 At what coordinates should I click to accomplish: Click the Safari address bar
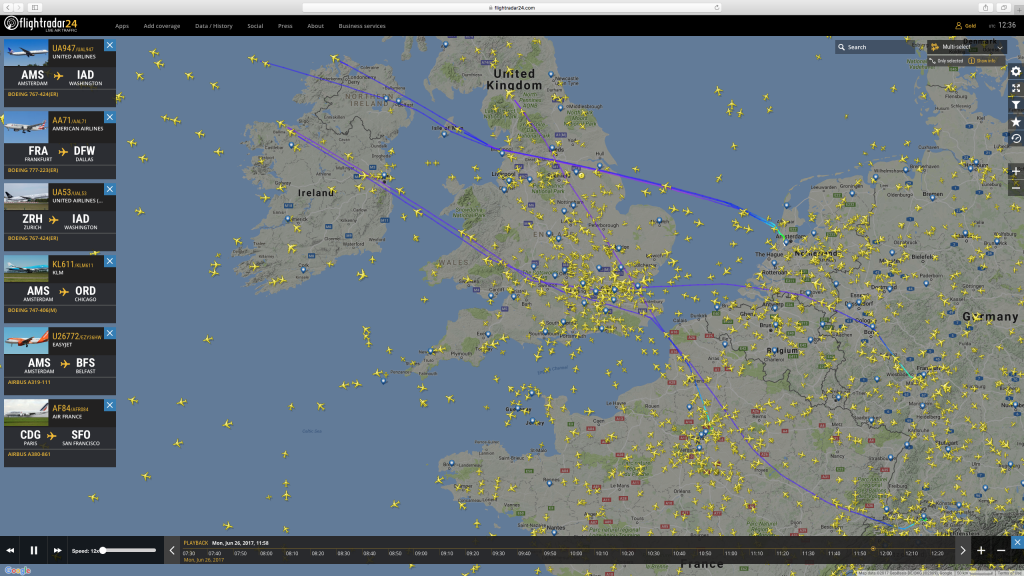click(511, 8)
